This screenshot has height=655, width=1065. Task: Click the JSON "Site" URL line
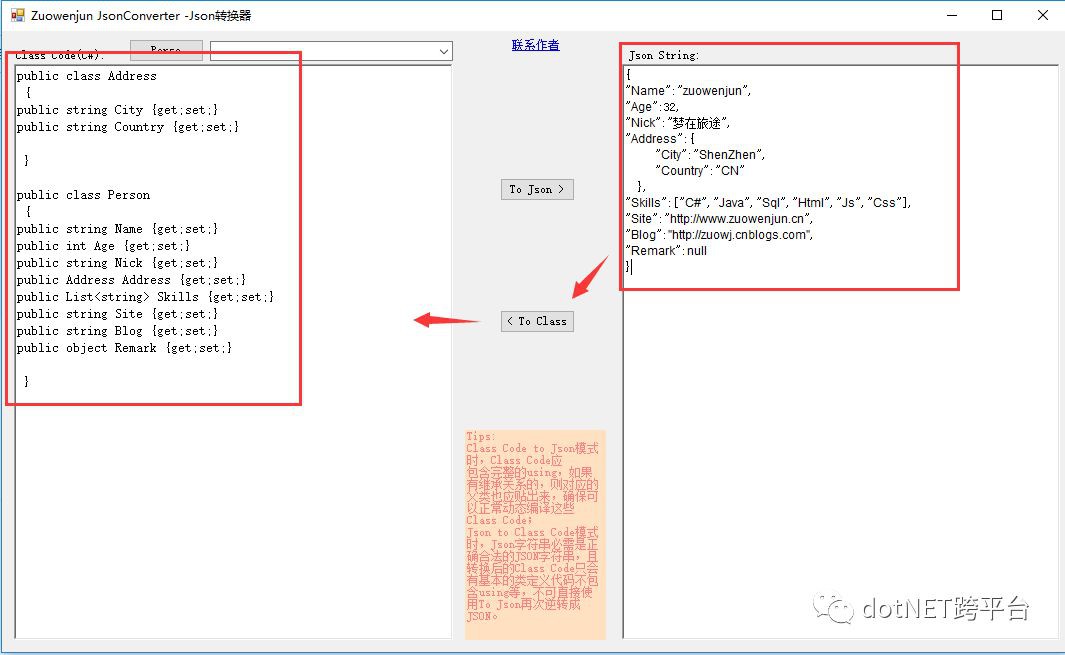pyautogui.click(x=719, y=219)
